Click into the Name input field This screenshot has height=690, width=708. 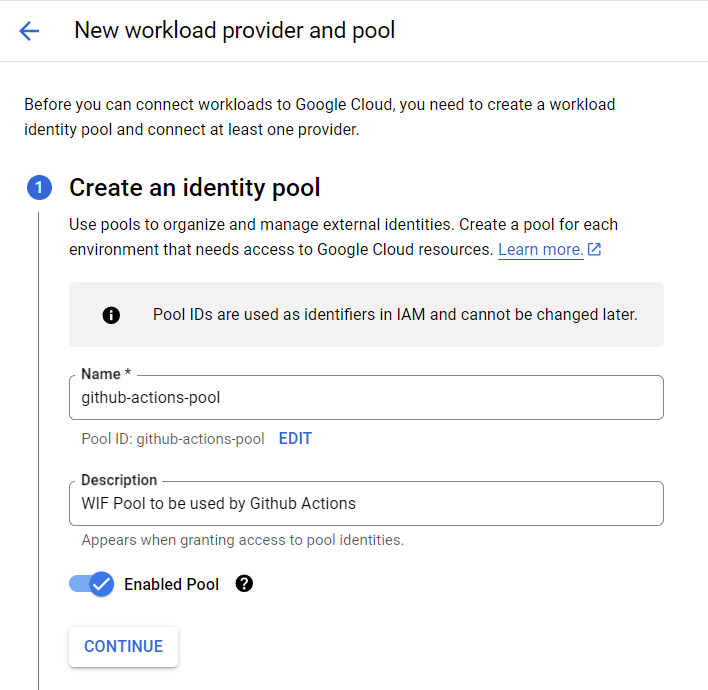pyautogui.click(x=366, y=397)
